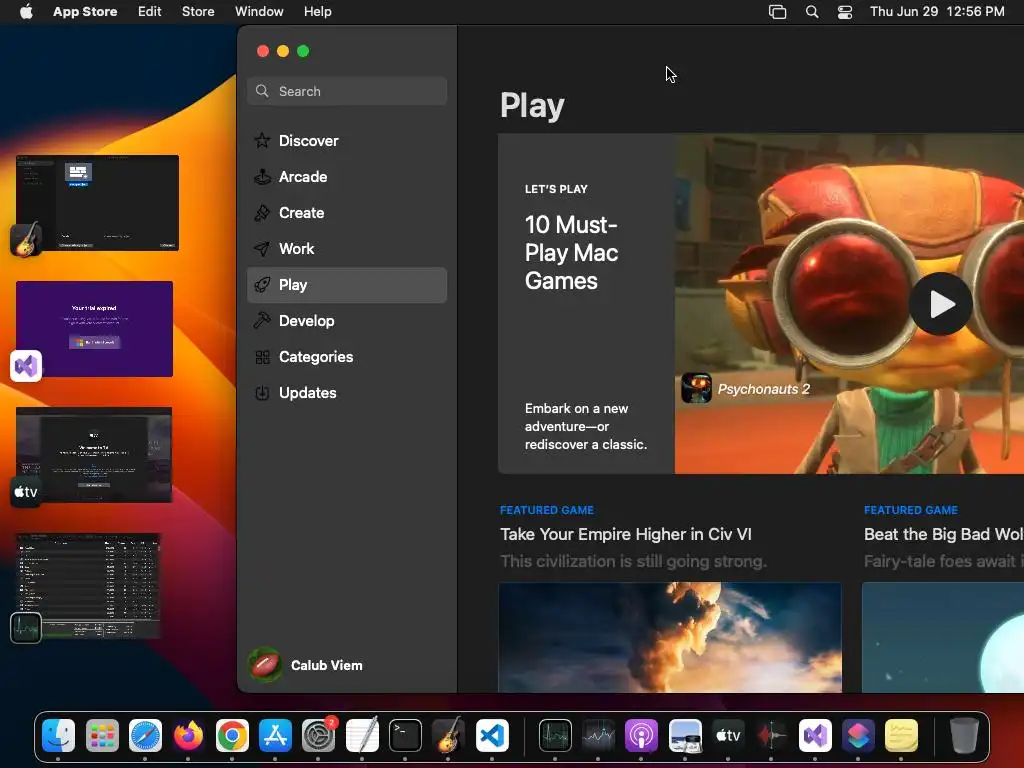Launch Finder from the Dock
Image resolution: width=1024 pixels, height=768 pixels.
(58, 736)
